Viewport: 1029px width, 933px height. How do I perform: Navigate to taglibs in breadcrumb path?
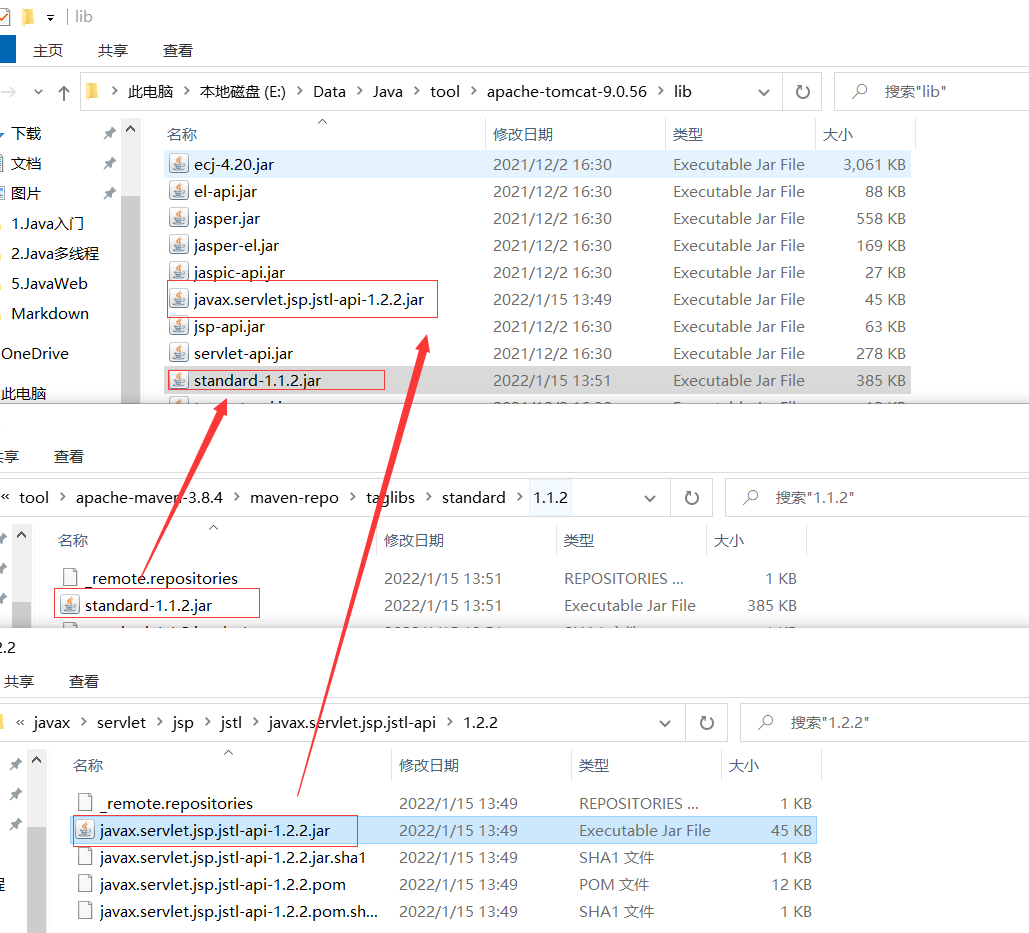[390, 498]
